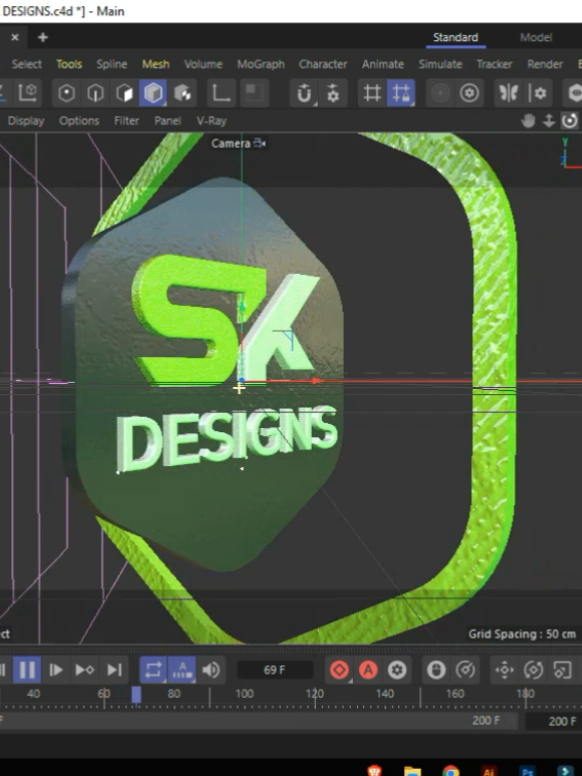This screenshot has width=582, height=776.
Task: Click the Axis mode L-shaped icon
Action: (221, 93)
